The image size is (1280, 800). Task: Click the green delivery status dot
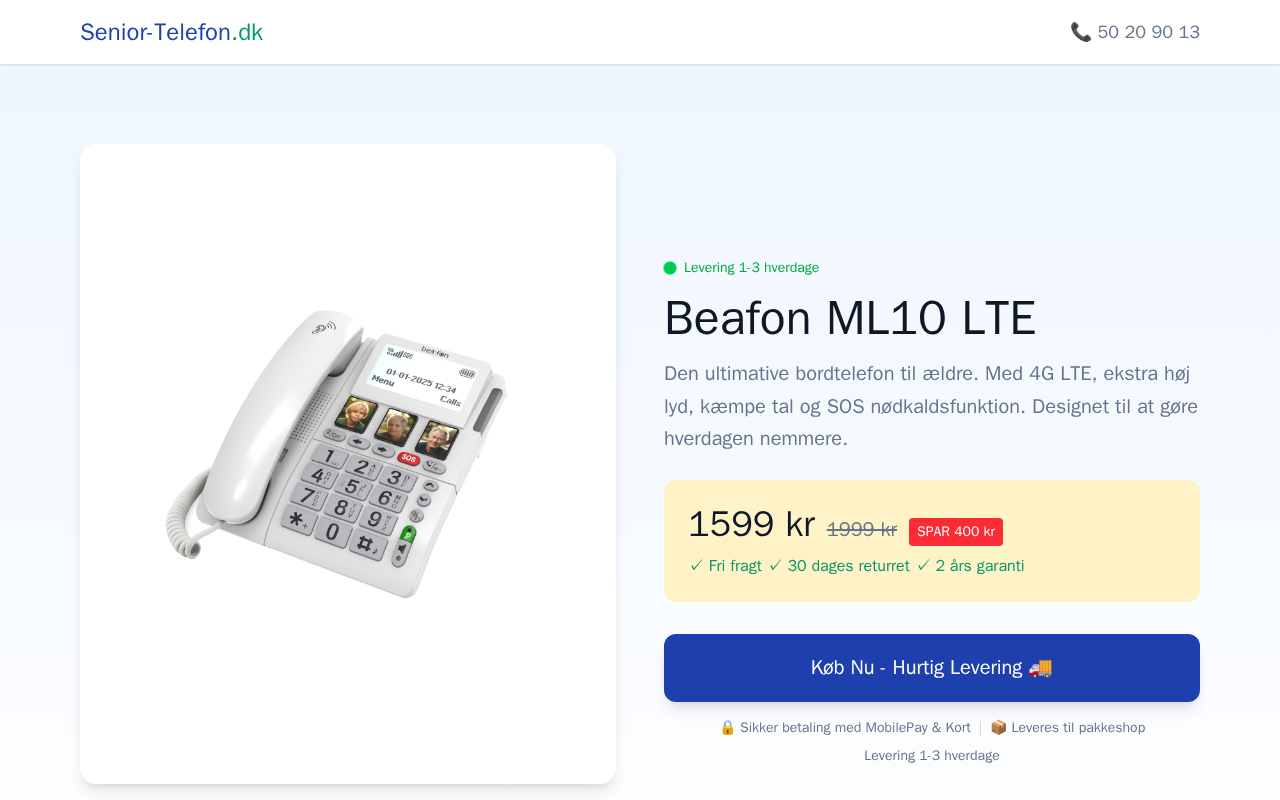[x=670, y=268]
